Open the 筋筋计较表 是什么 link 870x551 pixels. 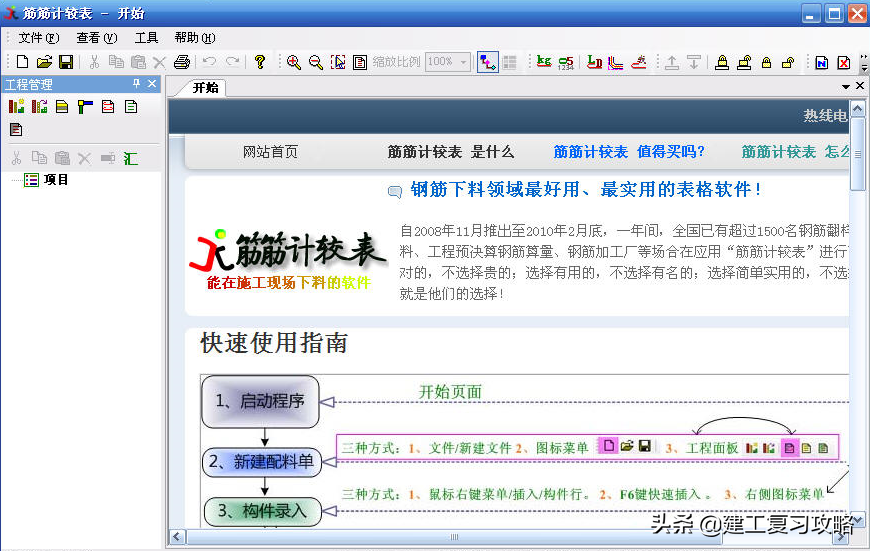click(451, 152)
